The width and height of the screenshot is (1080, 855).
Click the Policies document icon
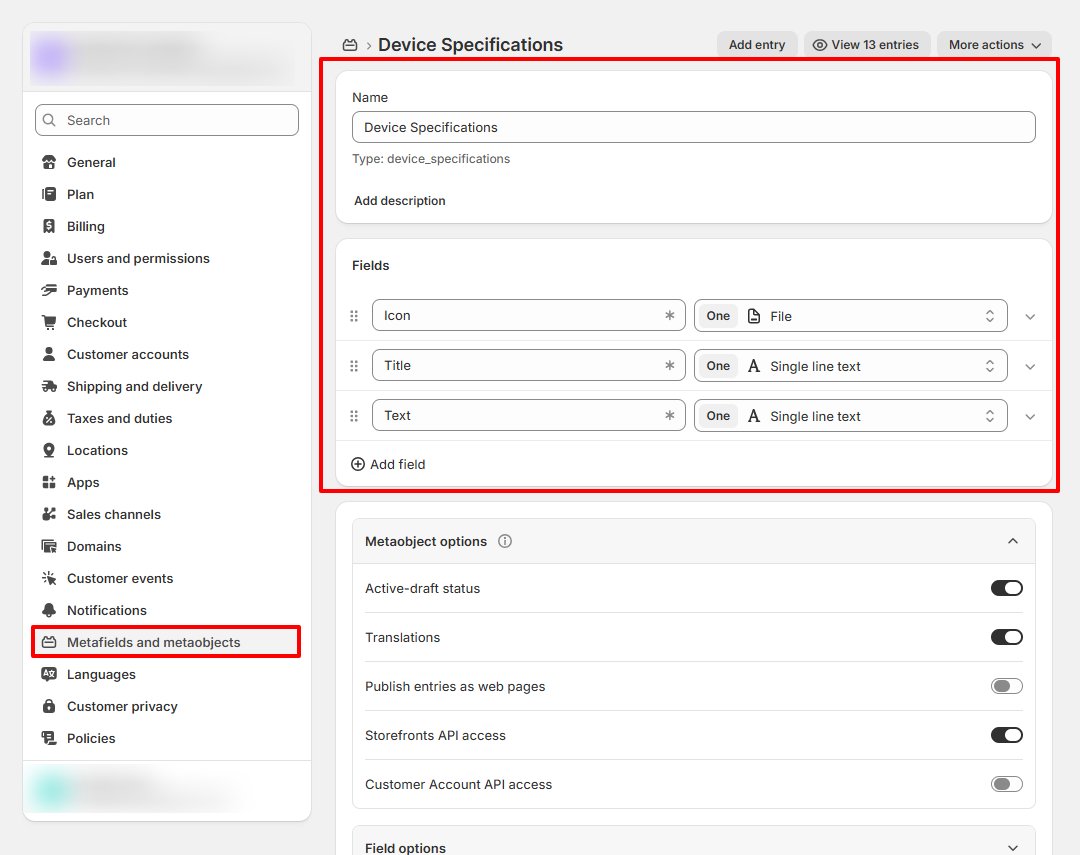click(49, 739)
